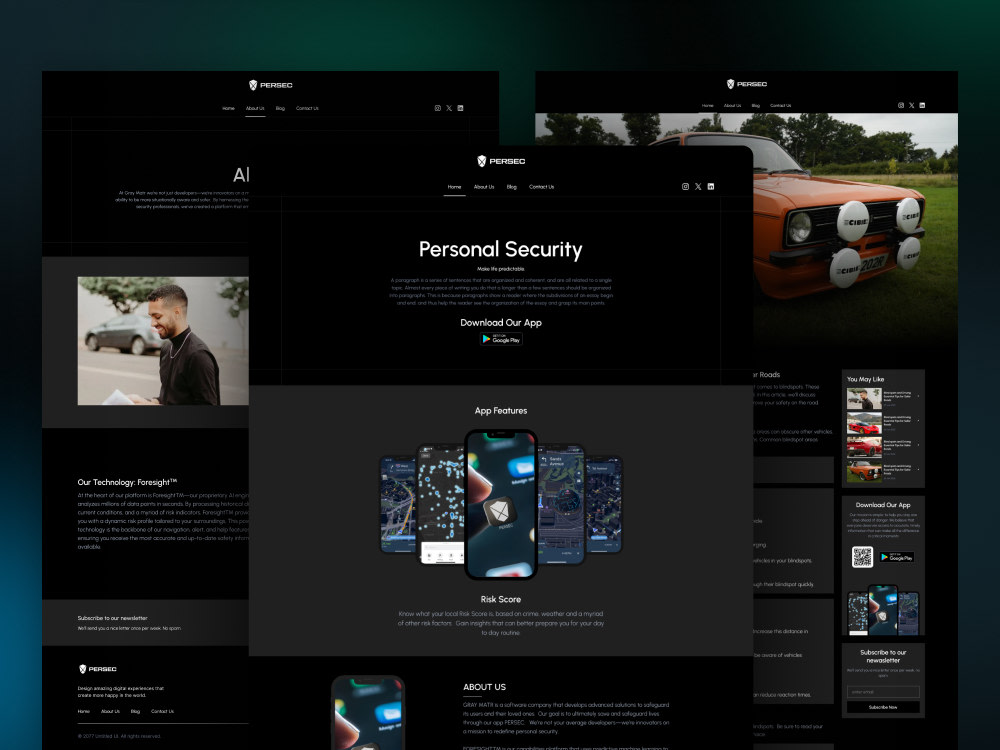Click PERSEC logo in center Home page header

click(501, 161)
